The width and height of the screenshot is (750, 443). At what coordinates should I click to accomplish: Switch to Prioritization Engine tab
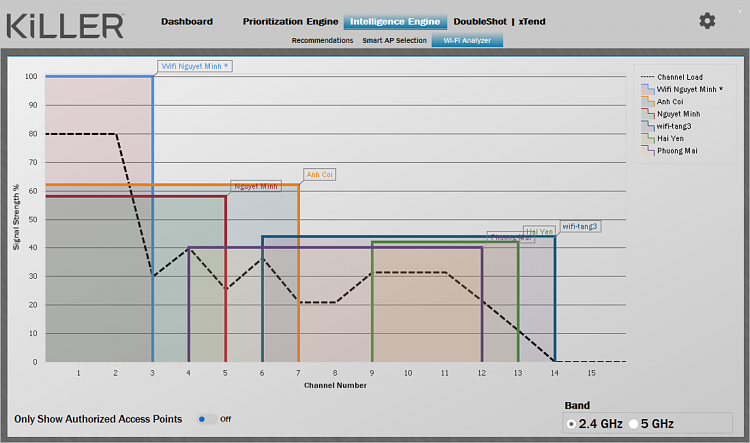click(x=290, y=22)
